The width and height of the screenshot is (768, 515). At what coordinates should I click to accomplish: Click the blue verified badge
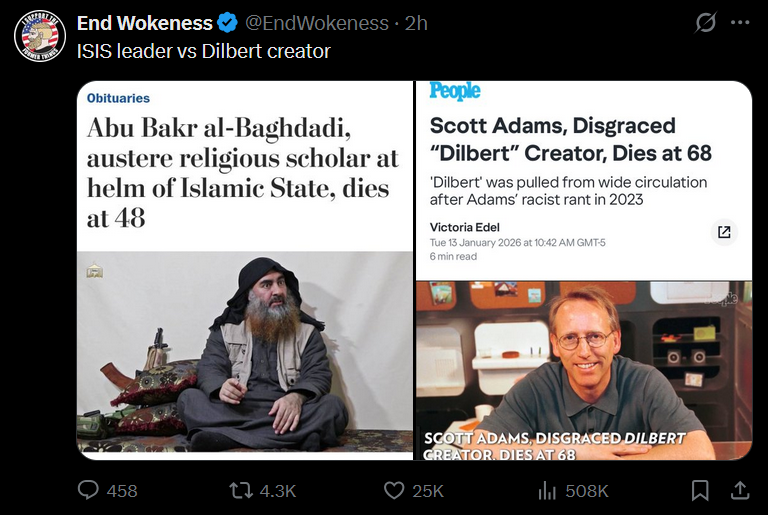227,23
